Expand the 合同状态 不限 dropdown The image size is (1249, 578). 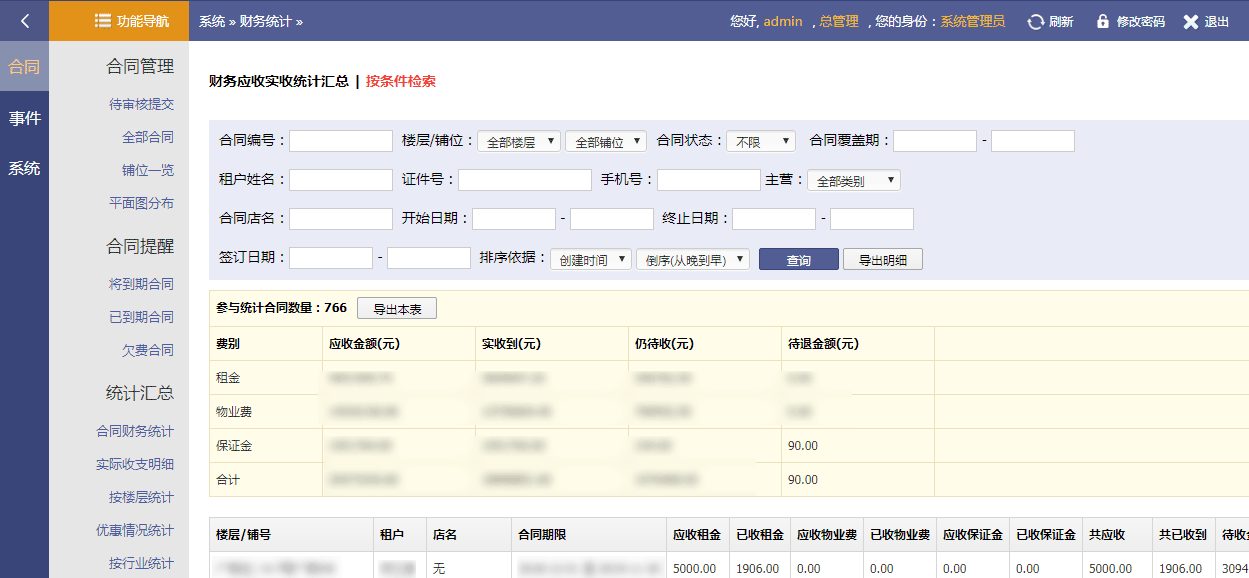pos(761,141)
